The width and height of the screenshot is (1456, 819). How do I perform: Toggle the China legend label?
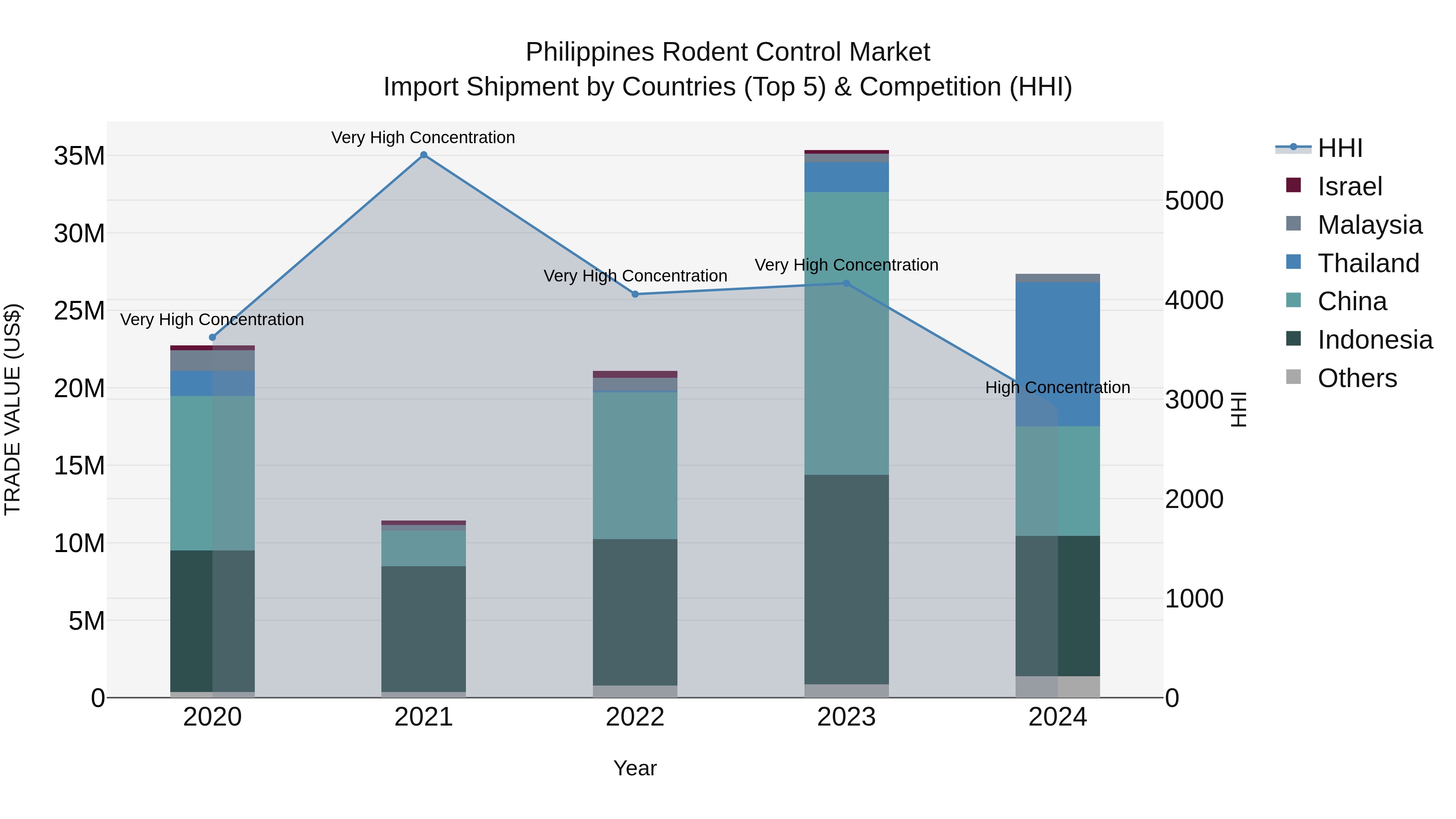1352,302
